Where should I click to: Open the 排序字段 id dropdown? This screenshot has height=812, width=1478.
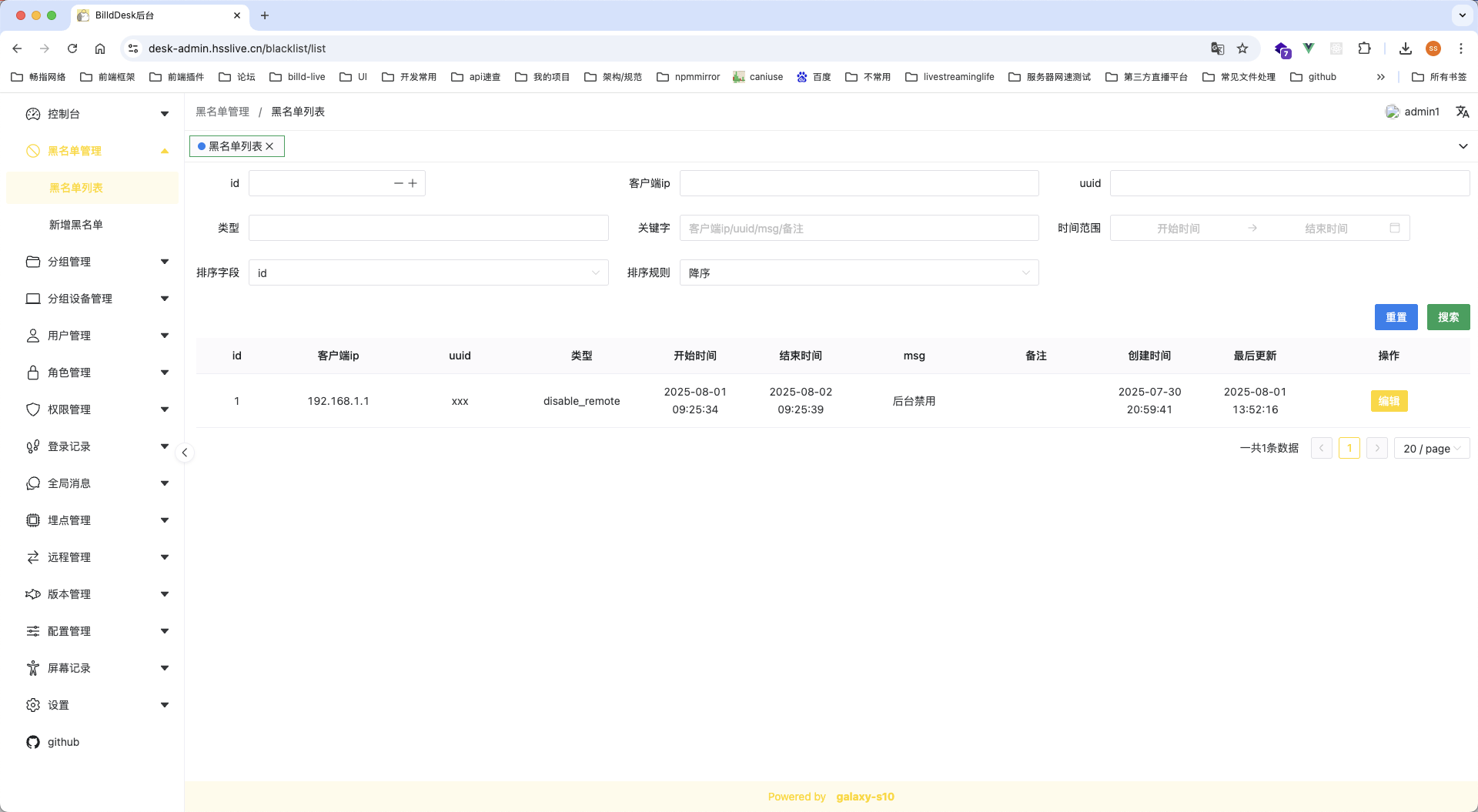pyautogui.click(x=429, y=272)
